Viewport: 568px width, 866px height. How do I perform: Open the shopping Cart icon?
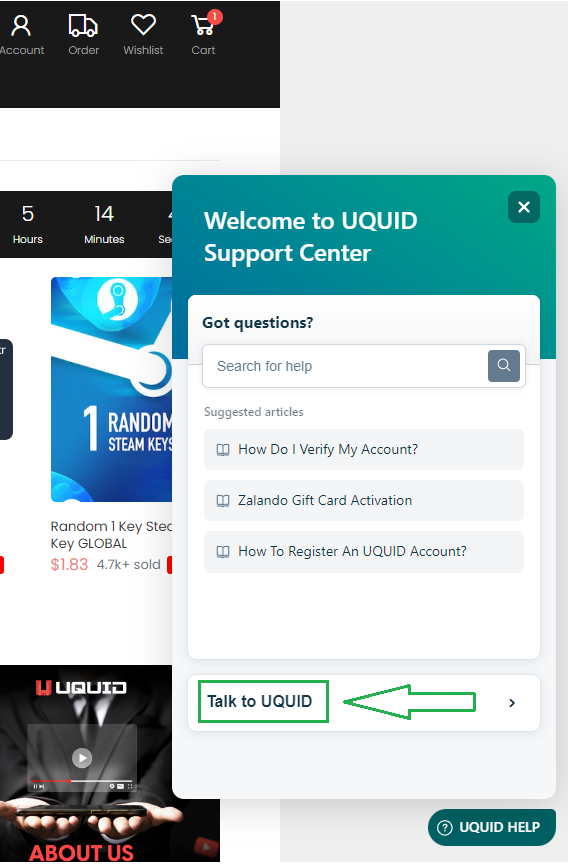pyautogui.click(x=202, y=25)
